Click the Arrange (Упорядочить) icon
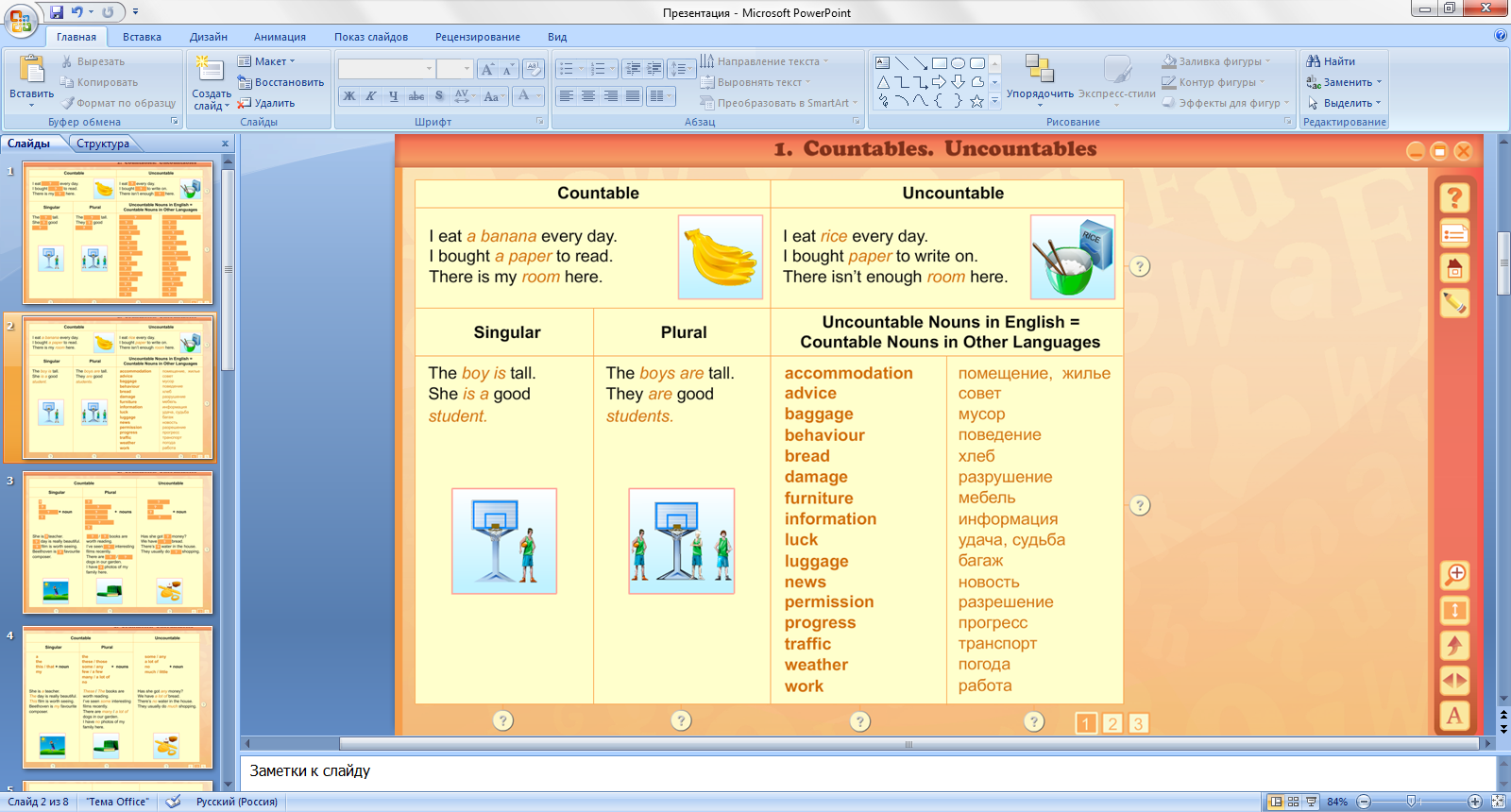This screenshot has height=812, width=1511. 1040,71
